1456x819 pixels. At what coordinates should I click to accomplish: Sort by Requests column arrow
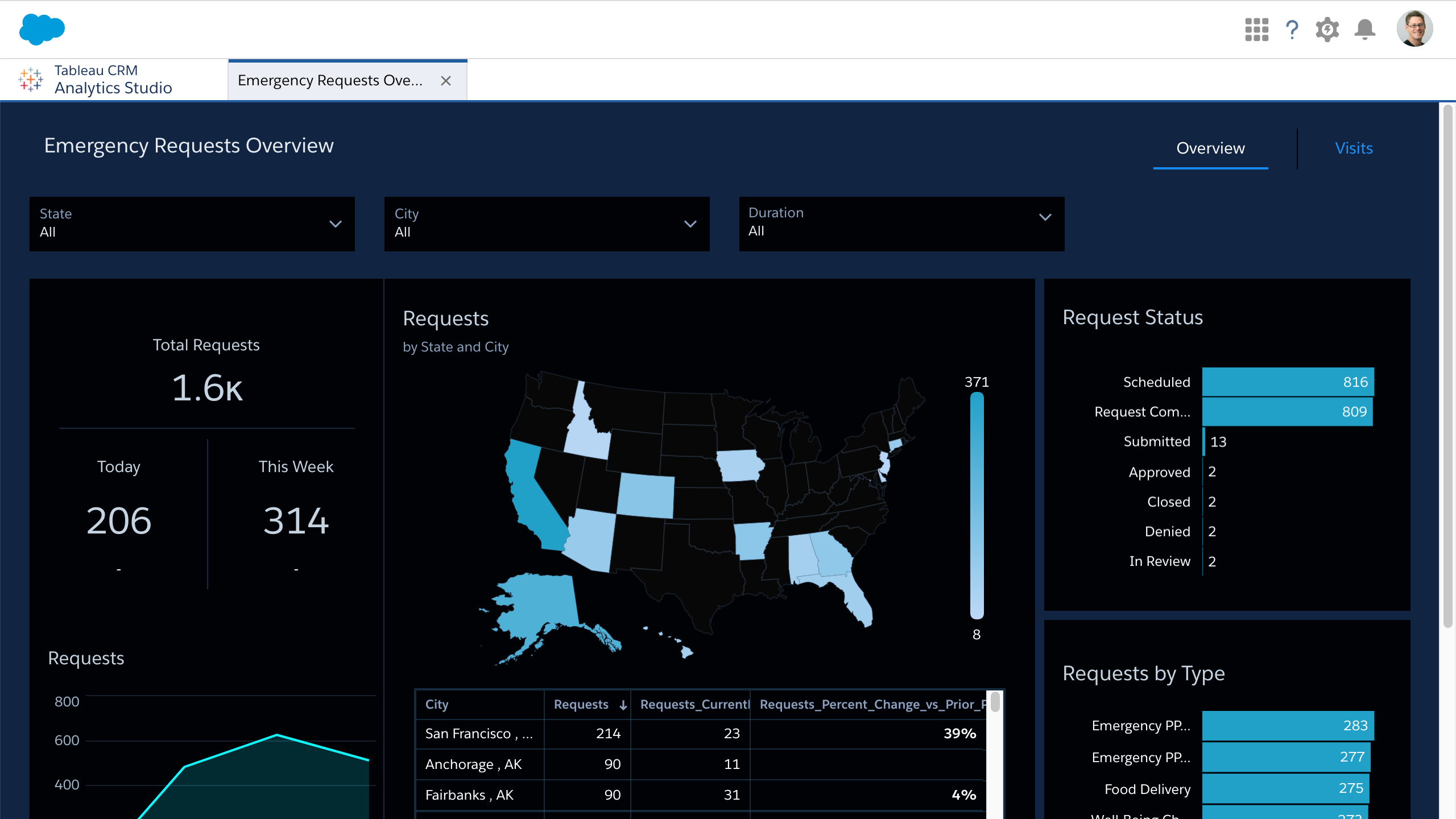(623, 705)
